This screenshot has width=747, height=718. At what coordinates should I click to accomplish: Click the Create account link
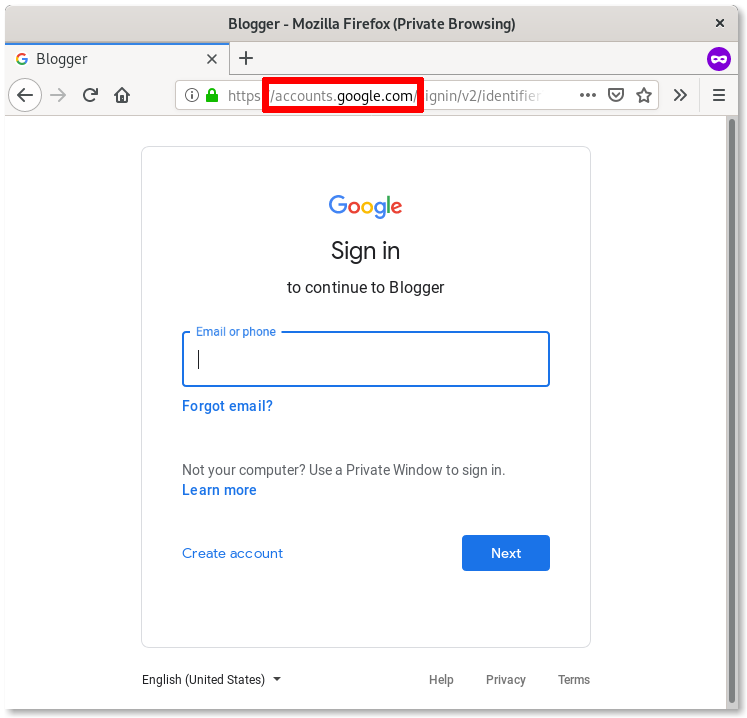click(x=232, y=553)
